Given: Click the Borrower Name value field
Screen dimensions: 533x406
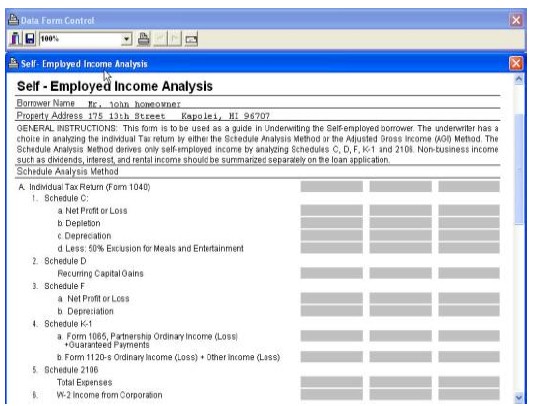Looking at the screenshot, I should tap(134, 104).
